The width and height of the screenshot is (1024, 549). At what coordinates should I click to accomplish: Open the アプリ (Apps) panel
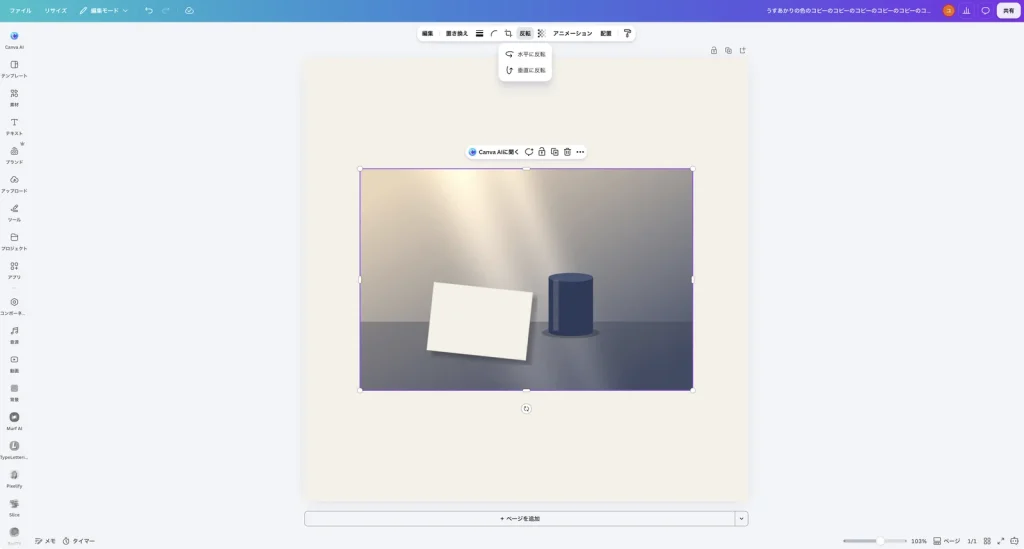[x=14, y=270]
